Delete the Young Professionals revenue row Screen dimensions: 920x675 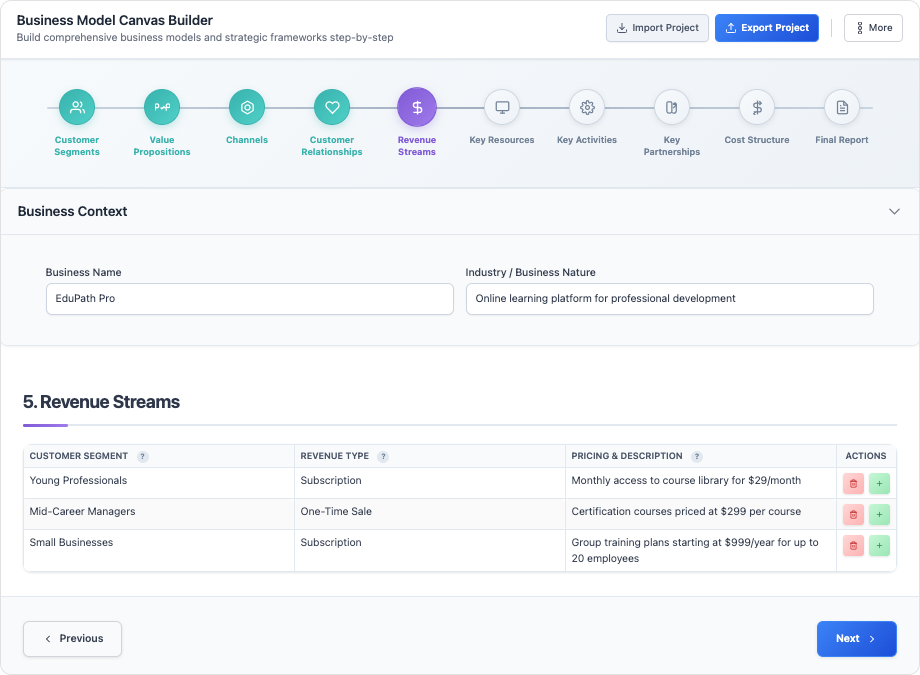click(x=854, y=484)
